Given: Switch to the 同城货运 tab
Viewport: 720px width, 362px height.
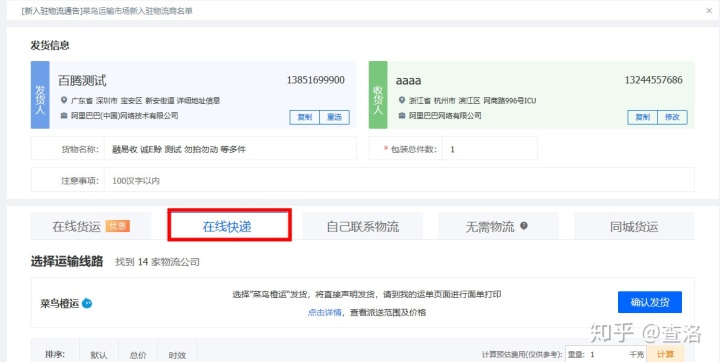Looking at the screenshot, I should pos(634,226).
